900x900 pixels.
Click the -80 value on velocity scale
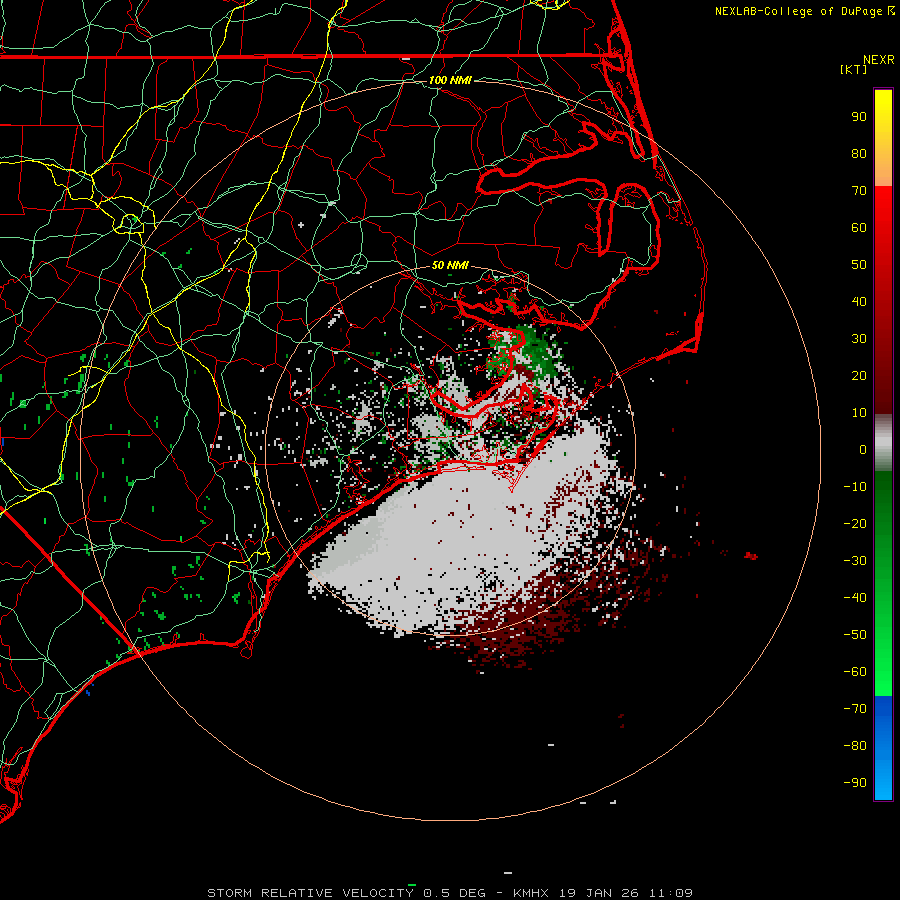coord(855,746)
